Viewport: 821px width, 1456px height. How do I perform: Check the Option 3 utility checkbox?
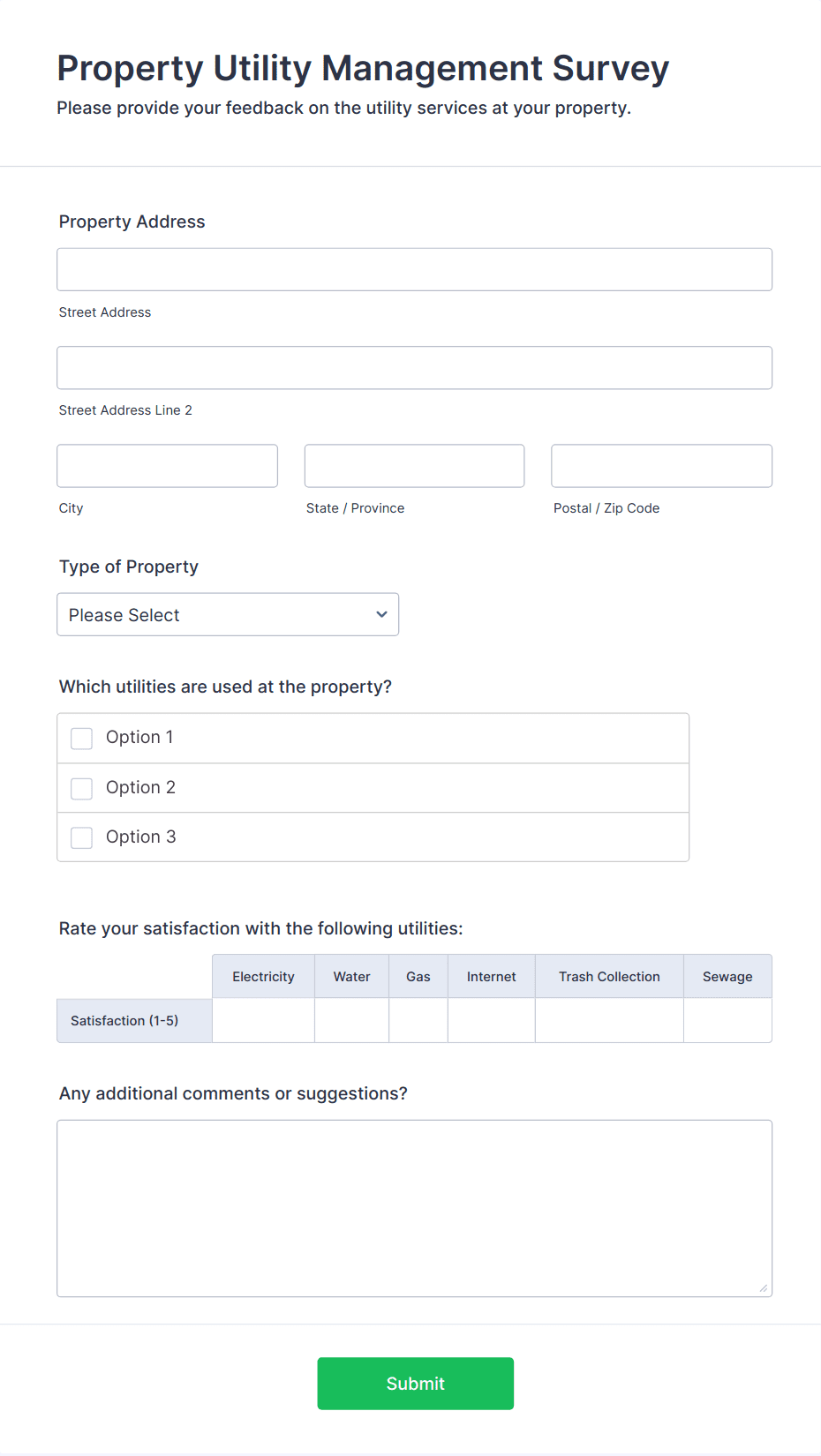(x=81, y=837)
